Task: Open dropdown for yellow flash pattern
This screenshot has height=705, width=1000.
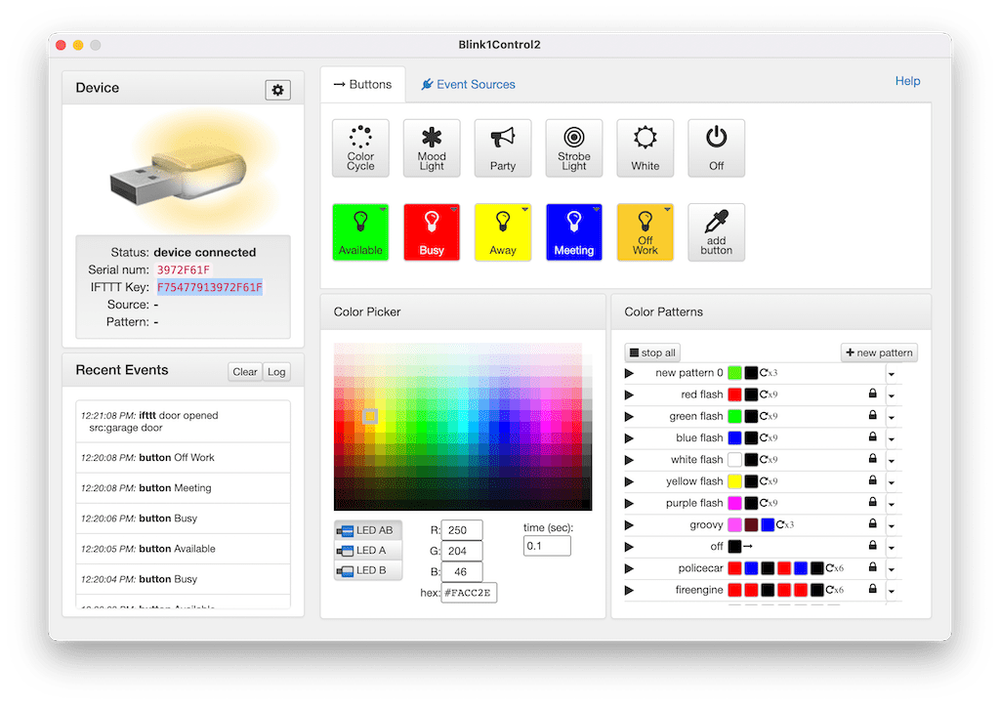Action: coord(892,483)
